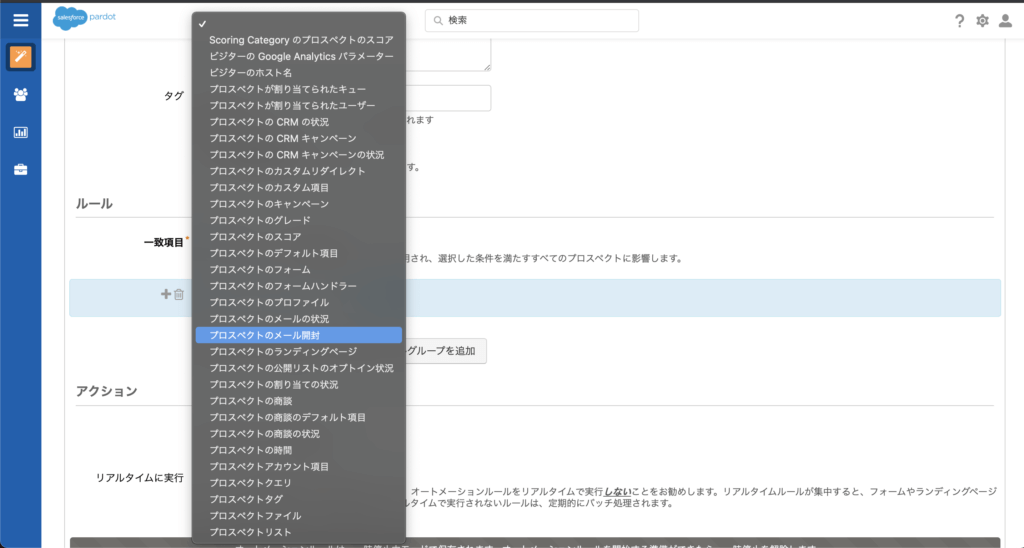The width and height of the screenshot is (1024, 548).
Task: Select ビジターの Google Analytics パラメーター
Action: 298,56
